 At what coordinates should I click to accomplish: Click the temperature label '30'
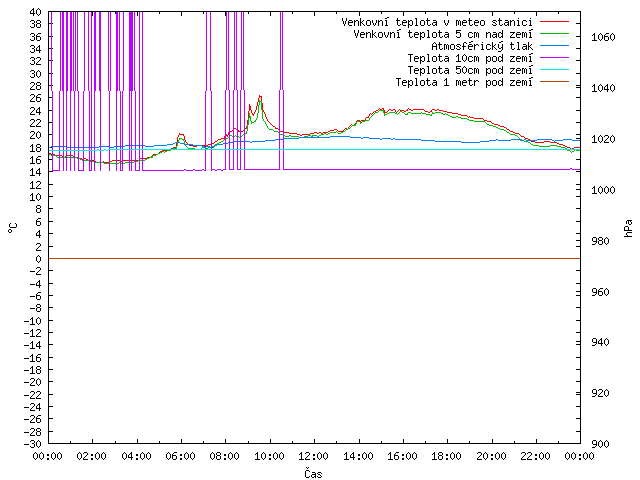coord(36,74)
